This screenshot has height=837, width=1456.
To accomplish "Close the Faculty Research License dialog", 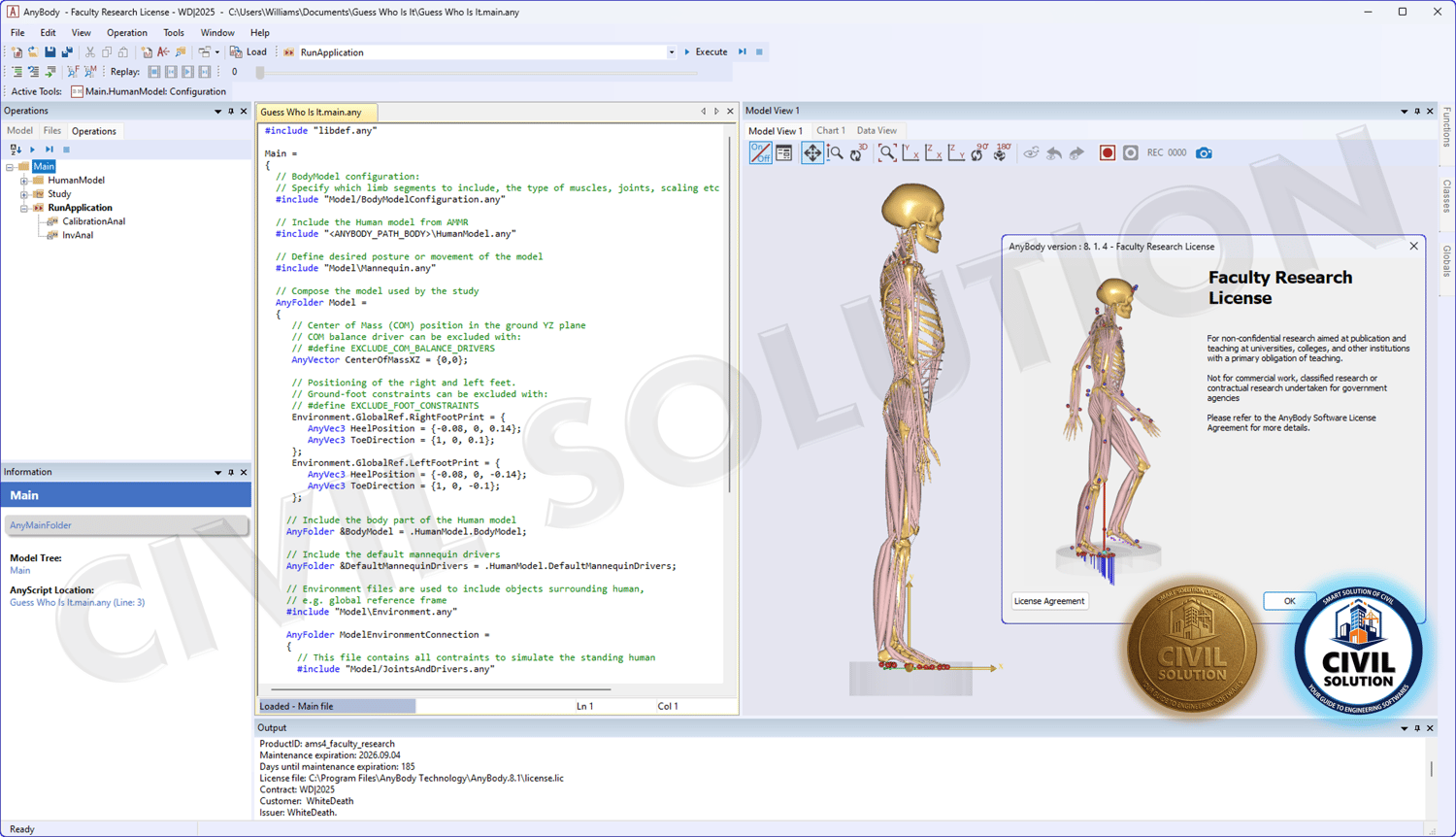I will 1413,247.
